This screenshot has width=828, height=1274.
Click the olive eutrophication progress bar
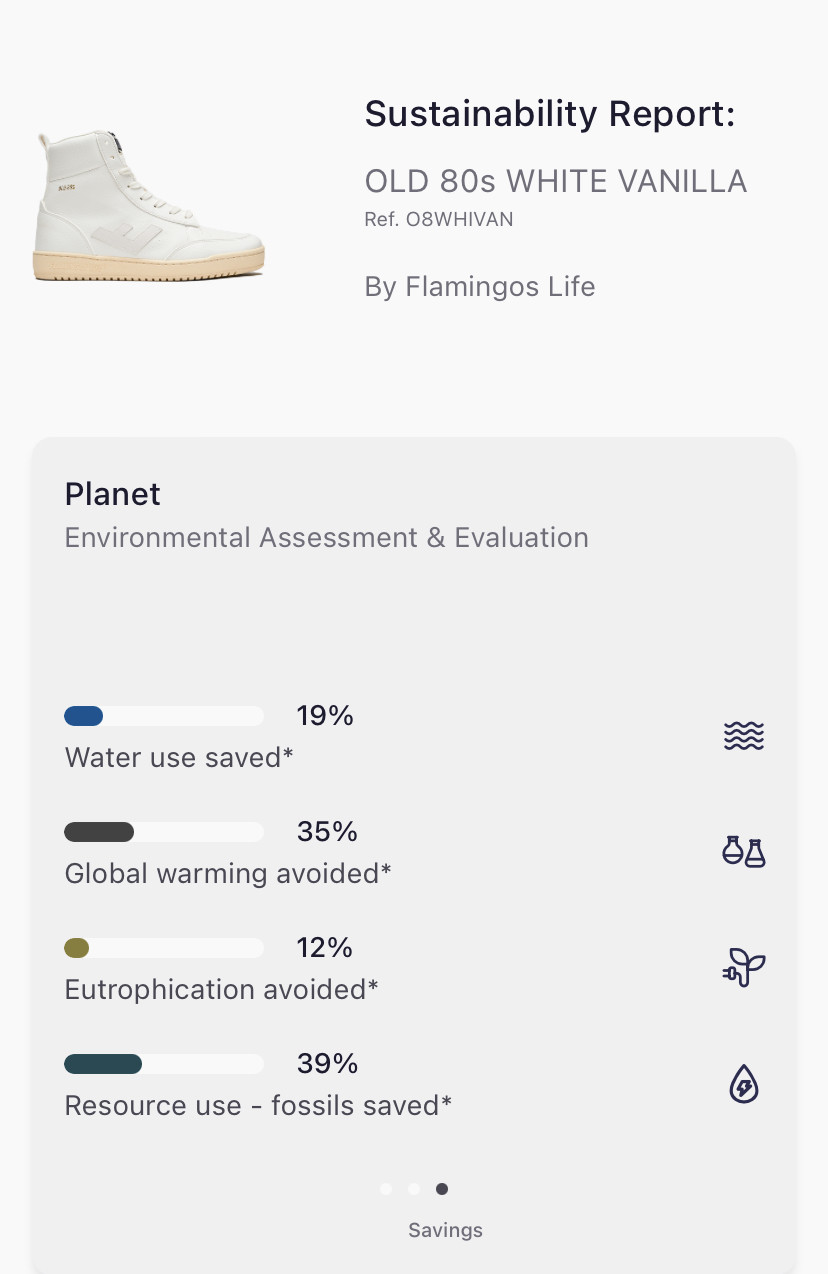tap(164, 948)
